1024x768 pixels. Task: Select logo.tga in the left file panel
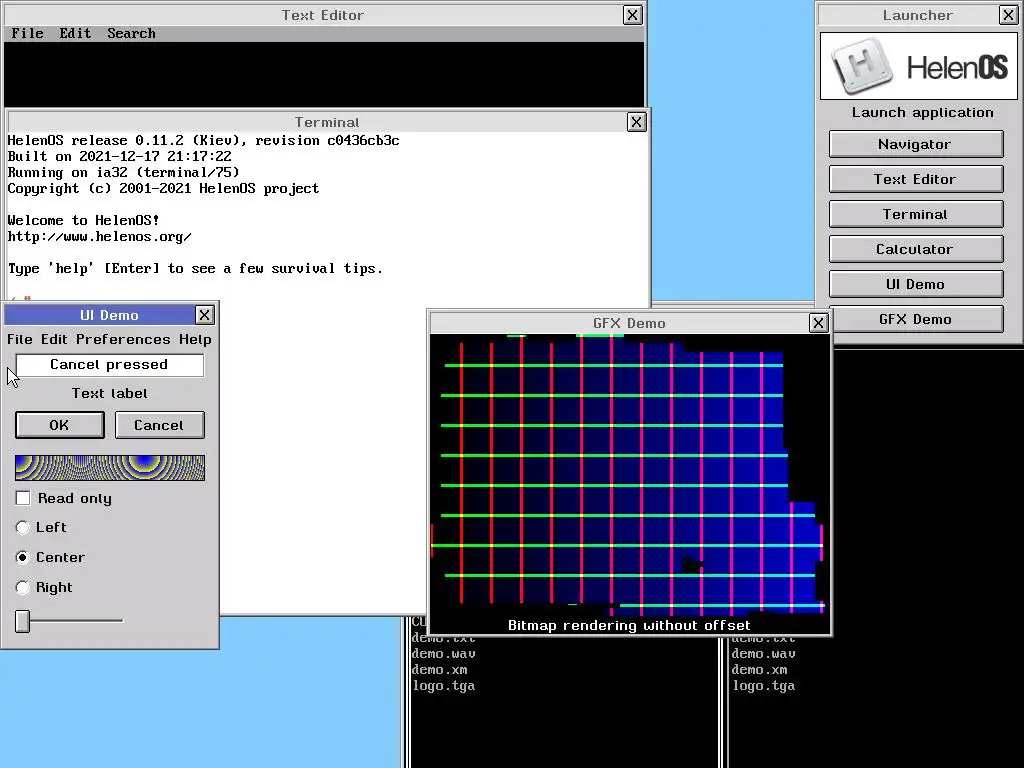coord(443,686)
